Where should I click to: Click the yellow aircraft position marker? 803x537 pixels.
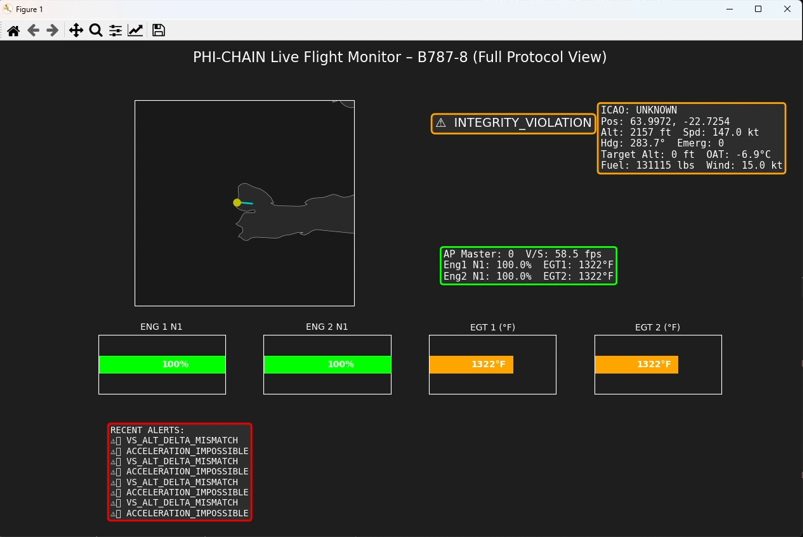point(237,203)
